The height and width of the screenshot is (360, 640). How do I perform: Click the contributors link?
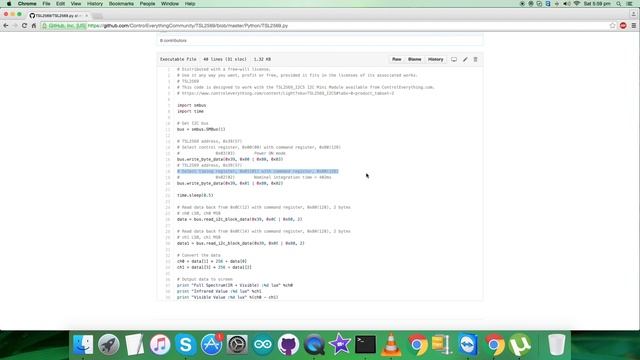173,41
